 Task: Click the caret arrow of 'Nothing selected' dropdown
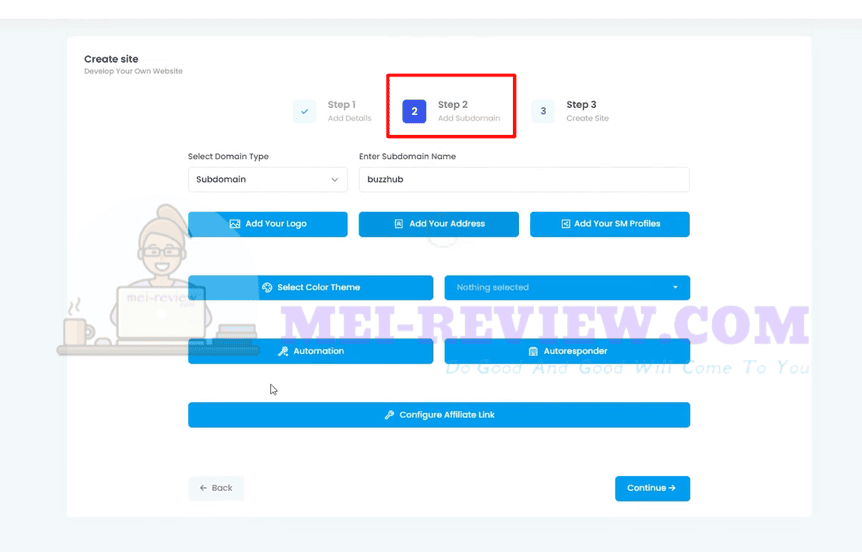[675, 288]
